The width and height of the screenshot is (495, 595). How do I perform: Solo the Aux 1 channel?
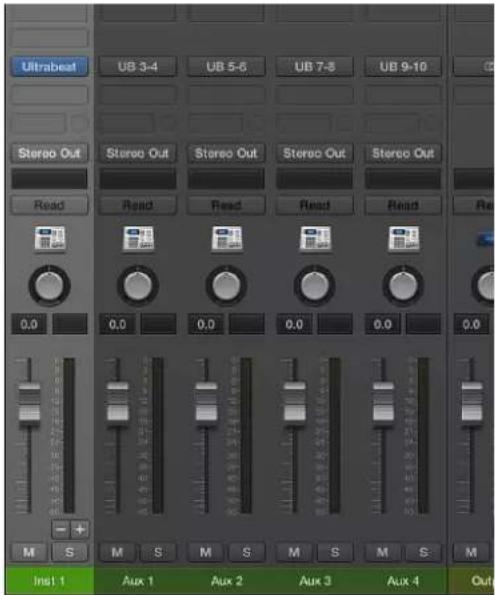pos(158,552)
